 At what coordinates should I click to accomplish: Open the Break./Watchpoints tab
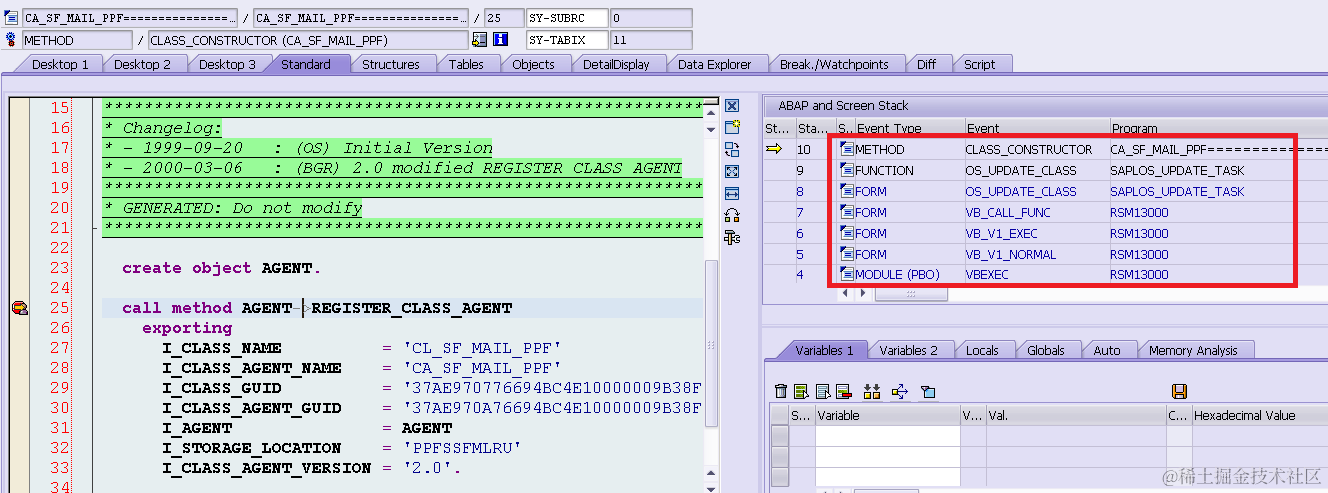(x=834, y=64)
